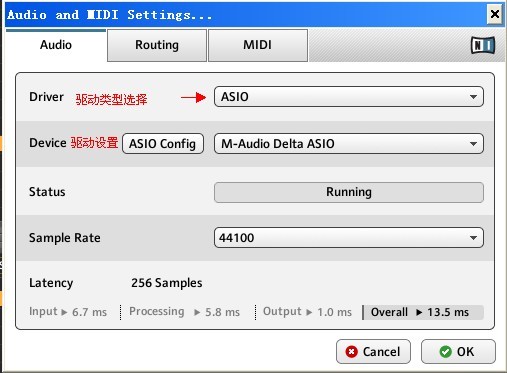Open the Driver dropdown showing ASIO
The width and height of the screenshot is (507, 373).
click(x=349, y=97)
